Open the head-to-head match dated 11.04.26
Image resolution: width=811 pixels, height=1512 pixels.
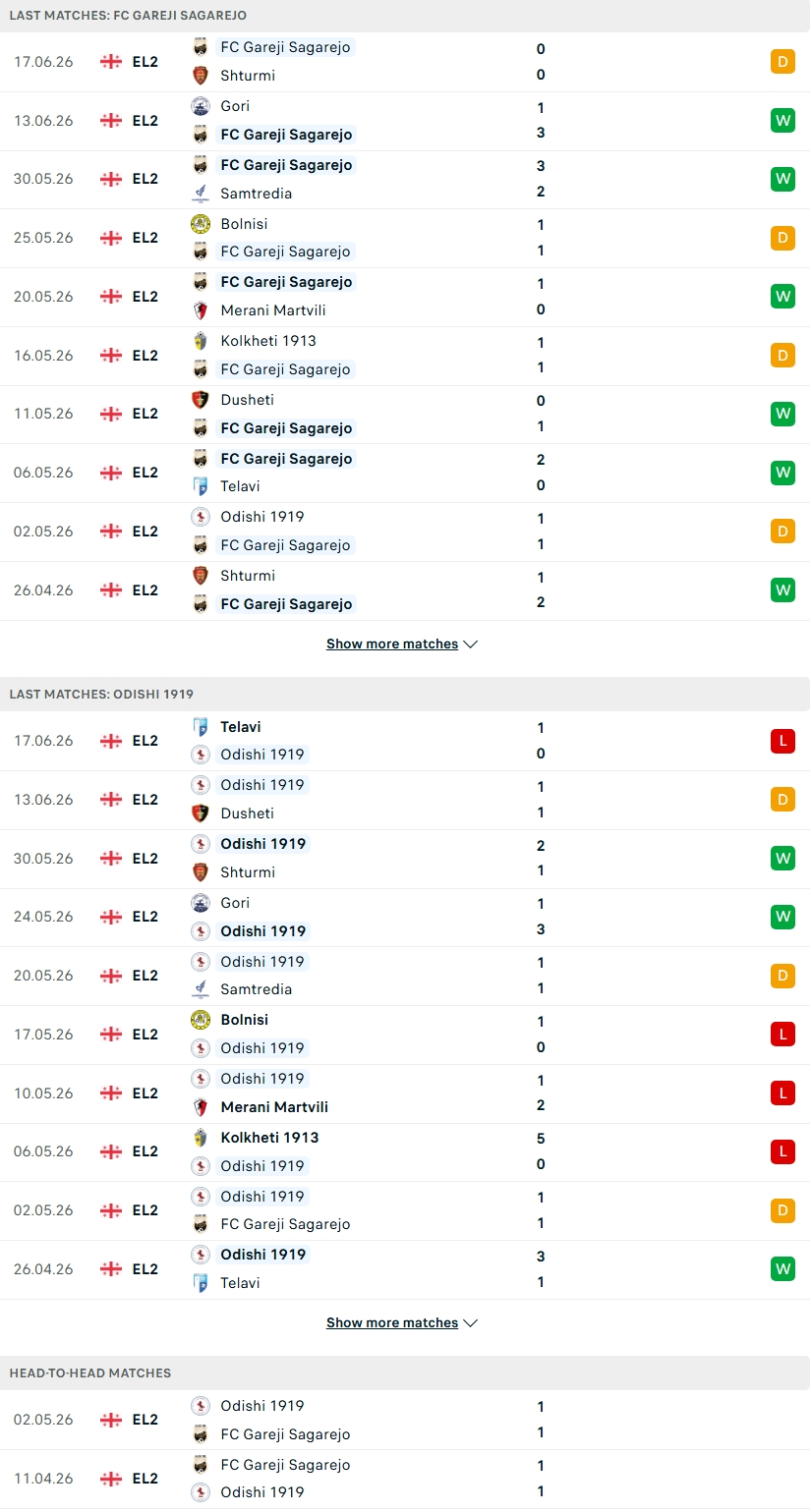click(x=405, y=1479)
